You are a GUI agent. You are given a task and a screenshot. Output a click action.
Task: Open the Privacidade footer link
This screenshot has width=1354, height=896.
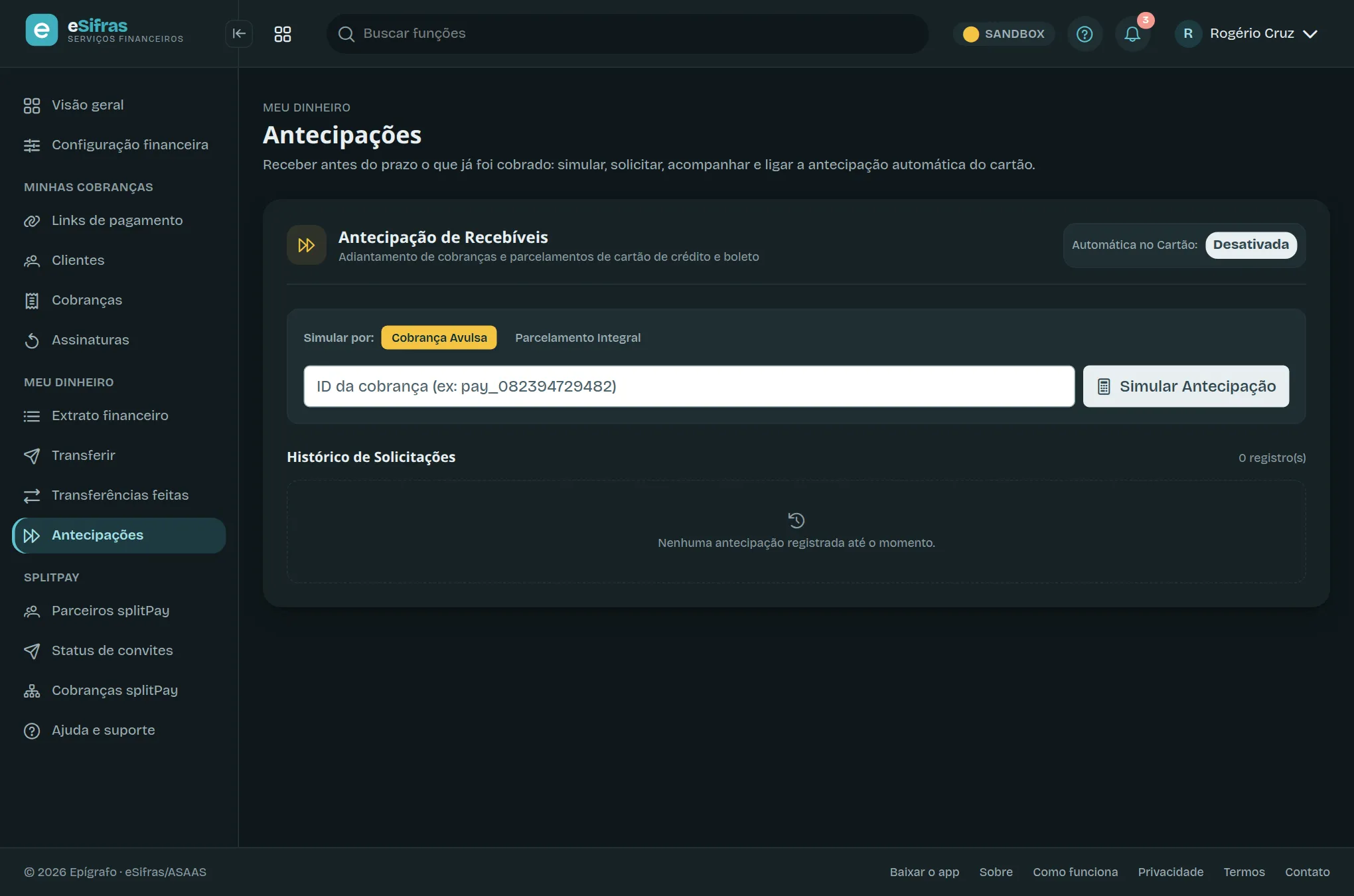pos(1171,872)
